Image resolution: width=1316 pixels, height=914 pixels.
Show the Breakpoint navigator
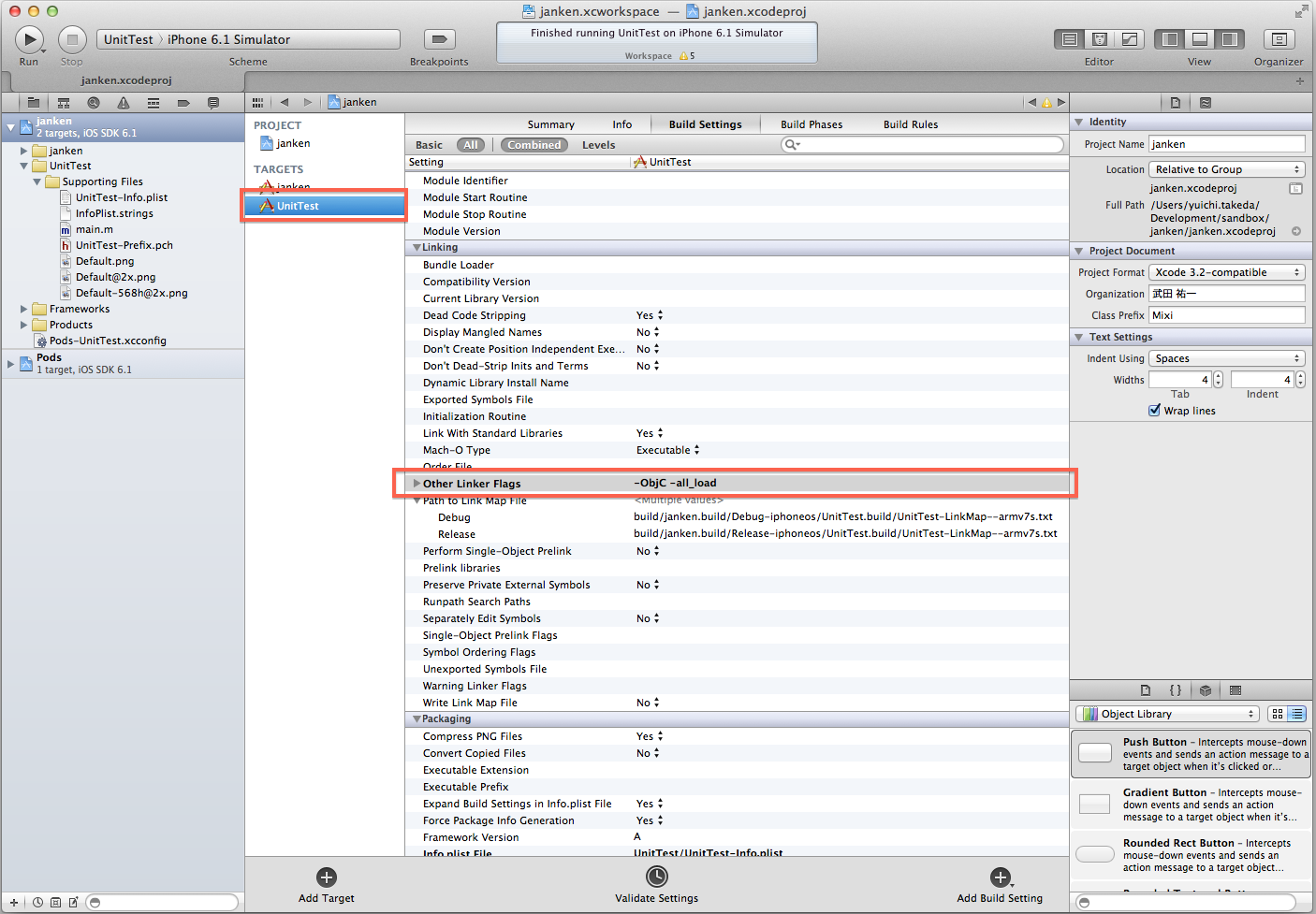point(183,103)
